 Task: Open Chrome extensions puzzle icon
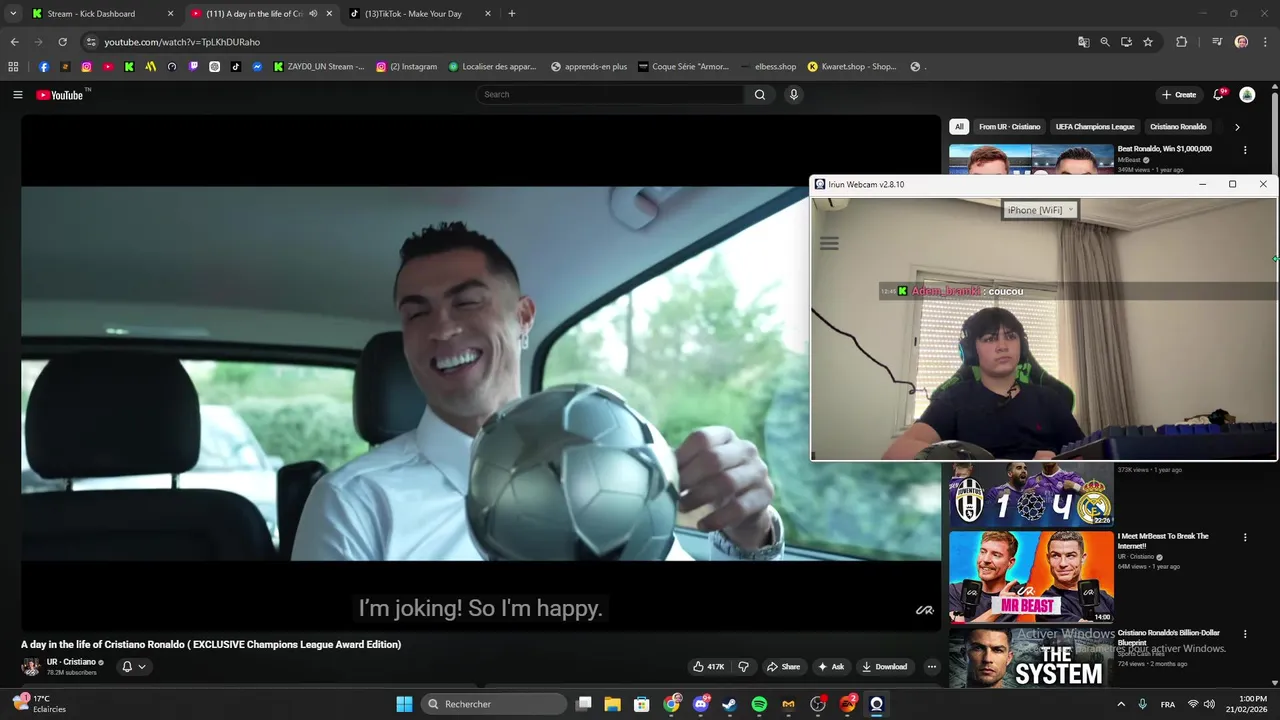tap(1181, 42)
